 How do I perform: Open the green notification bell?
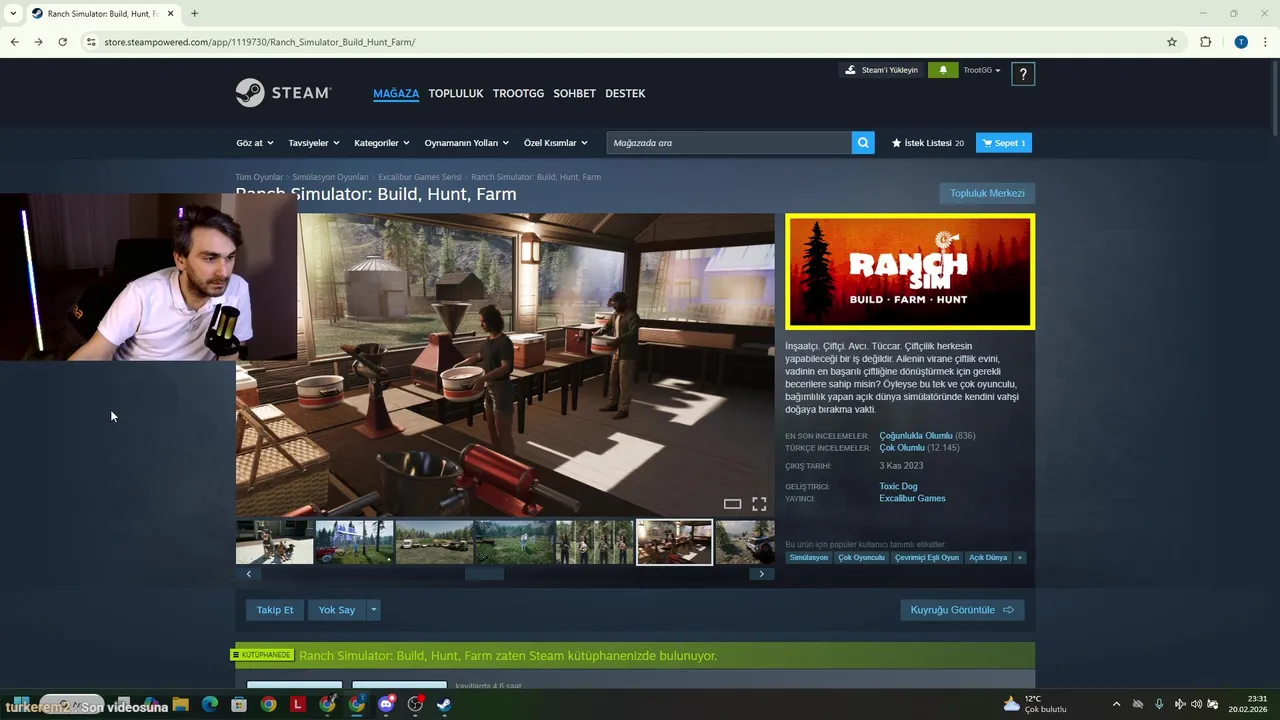pos(942,70)
